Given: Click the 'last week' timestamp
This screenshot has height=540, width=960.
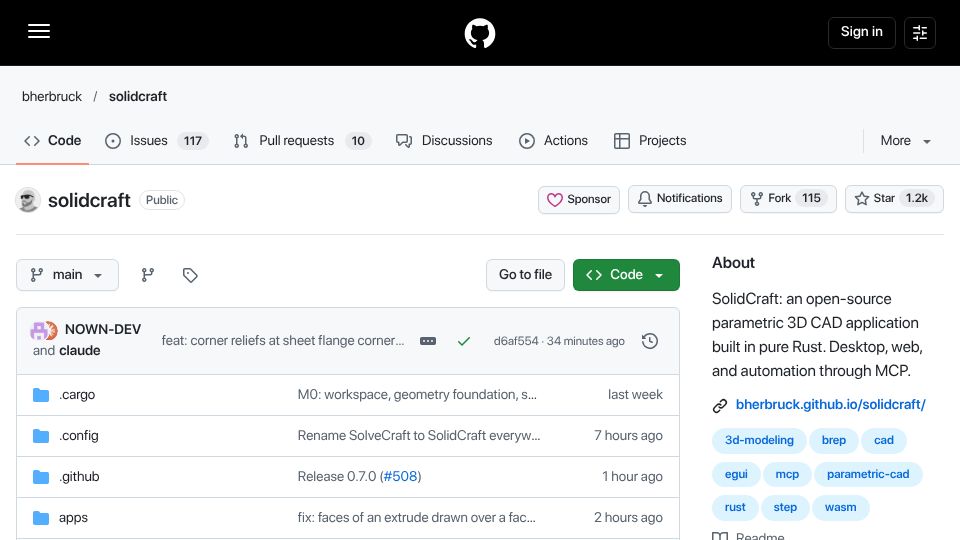Looking at the screenshot, I should click(635, 395).
